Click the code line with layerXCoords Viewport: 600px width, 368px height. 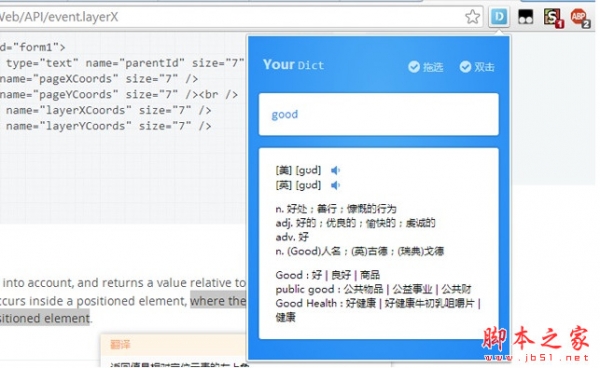(x=109, y=110)
